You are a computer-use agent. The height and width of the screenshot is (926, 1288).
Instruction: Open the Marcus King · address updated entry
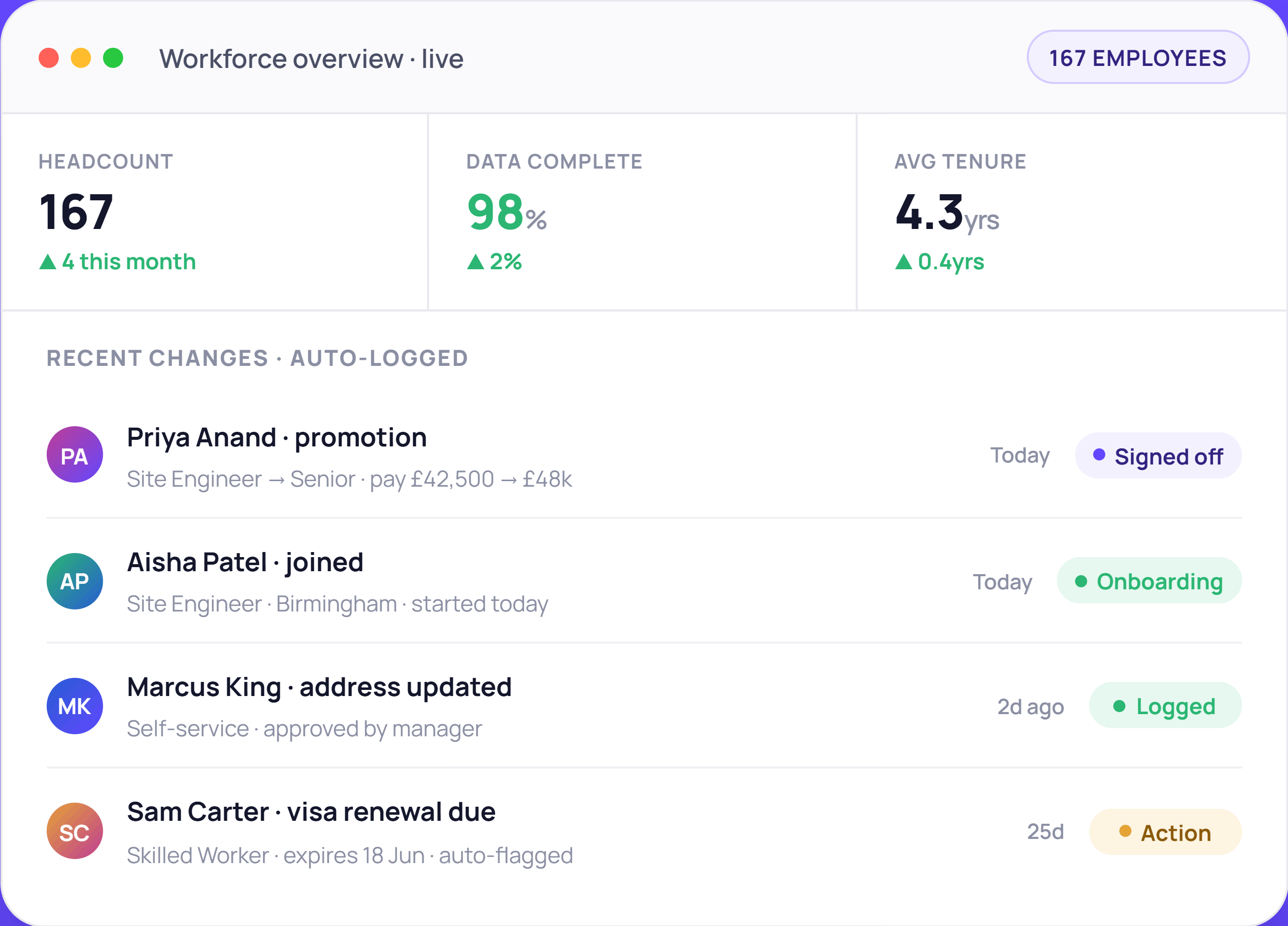click(319, 687)
